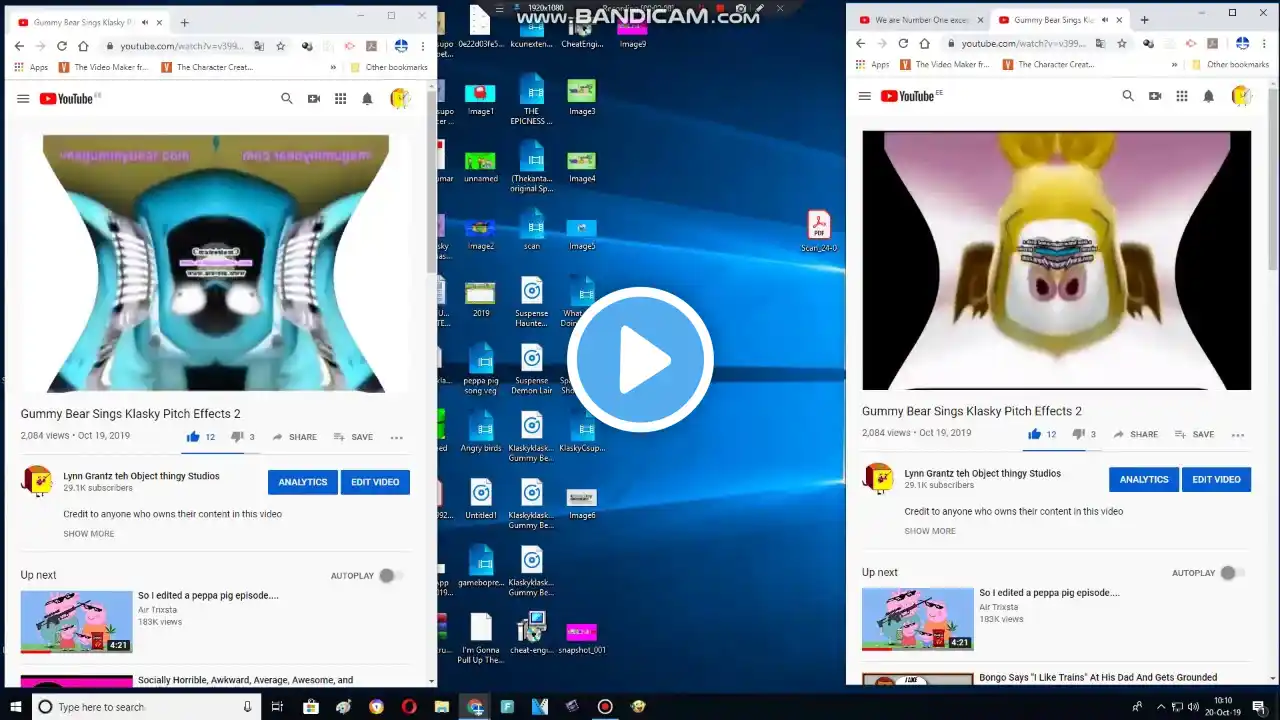Open the Action Center notifications icon
Image resolution: width=1280 pixels, height=720 pixels.
[1258, 707]
